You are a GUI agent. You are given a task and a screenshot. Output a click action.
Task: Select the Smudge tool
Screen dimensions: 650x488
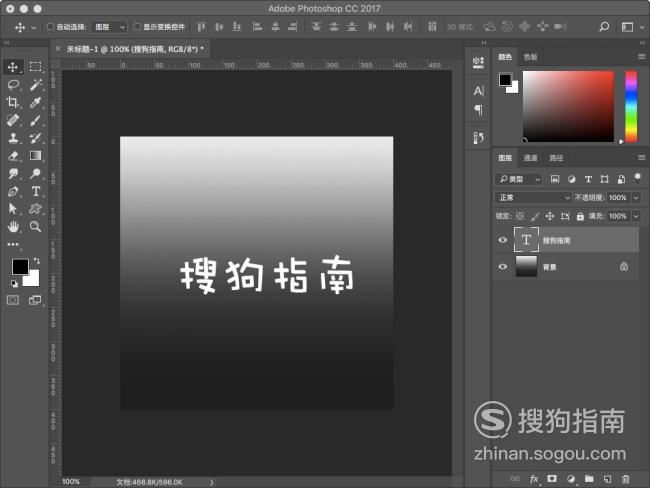[13, 174]
